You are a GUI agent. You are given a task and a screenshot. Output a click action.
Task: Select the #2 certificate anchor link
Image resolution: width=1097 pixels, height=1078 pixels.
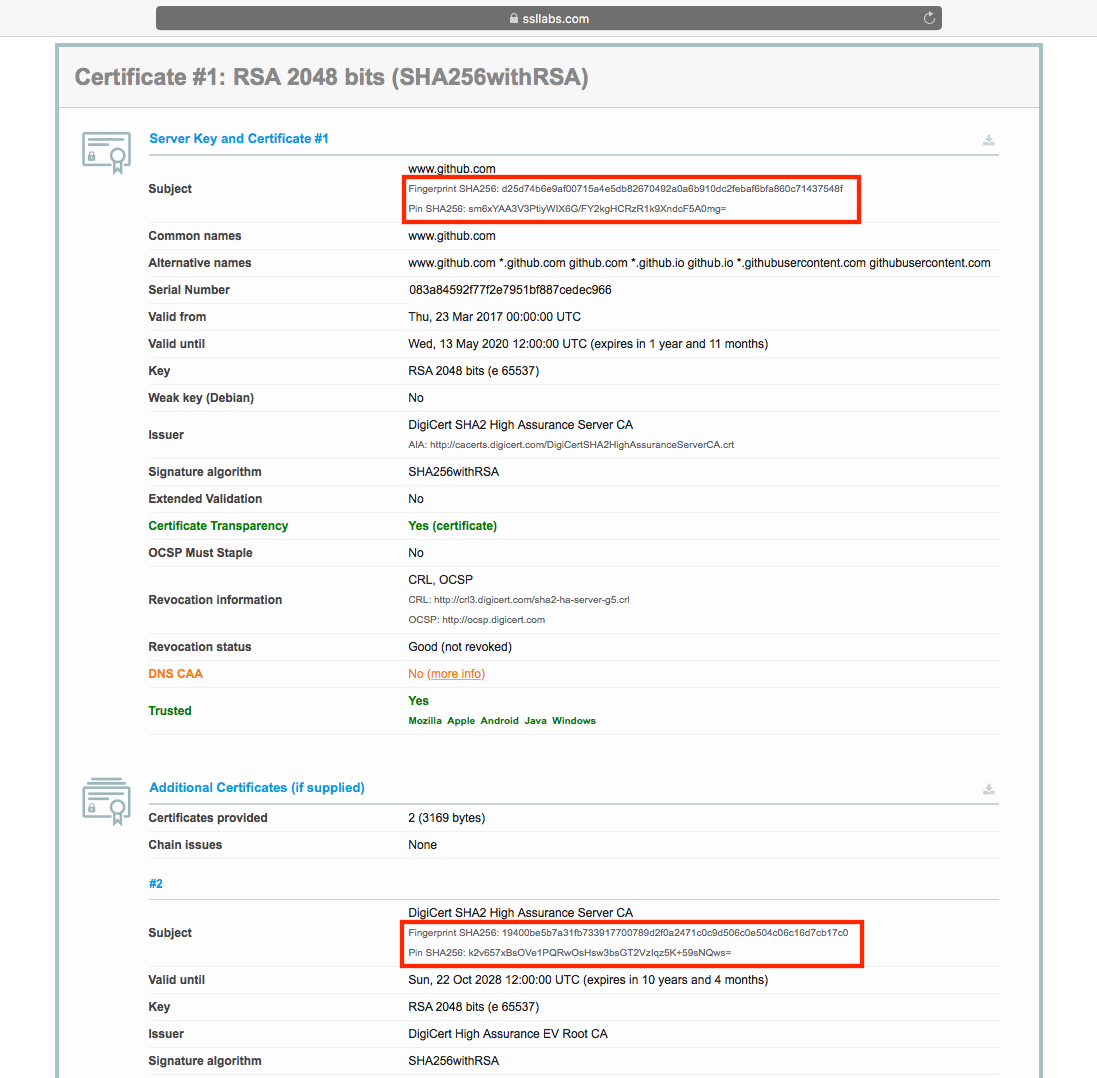pos(155,883)
